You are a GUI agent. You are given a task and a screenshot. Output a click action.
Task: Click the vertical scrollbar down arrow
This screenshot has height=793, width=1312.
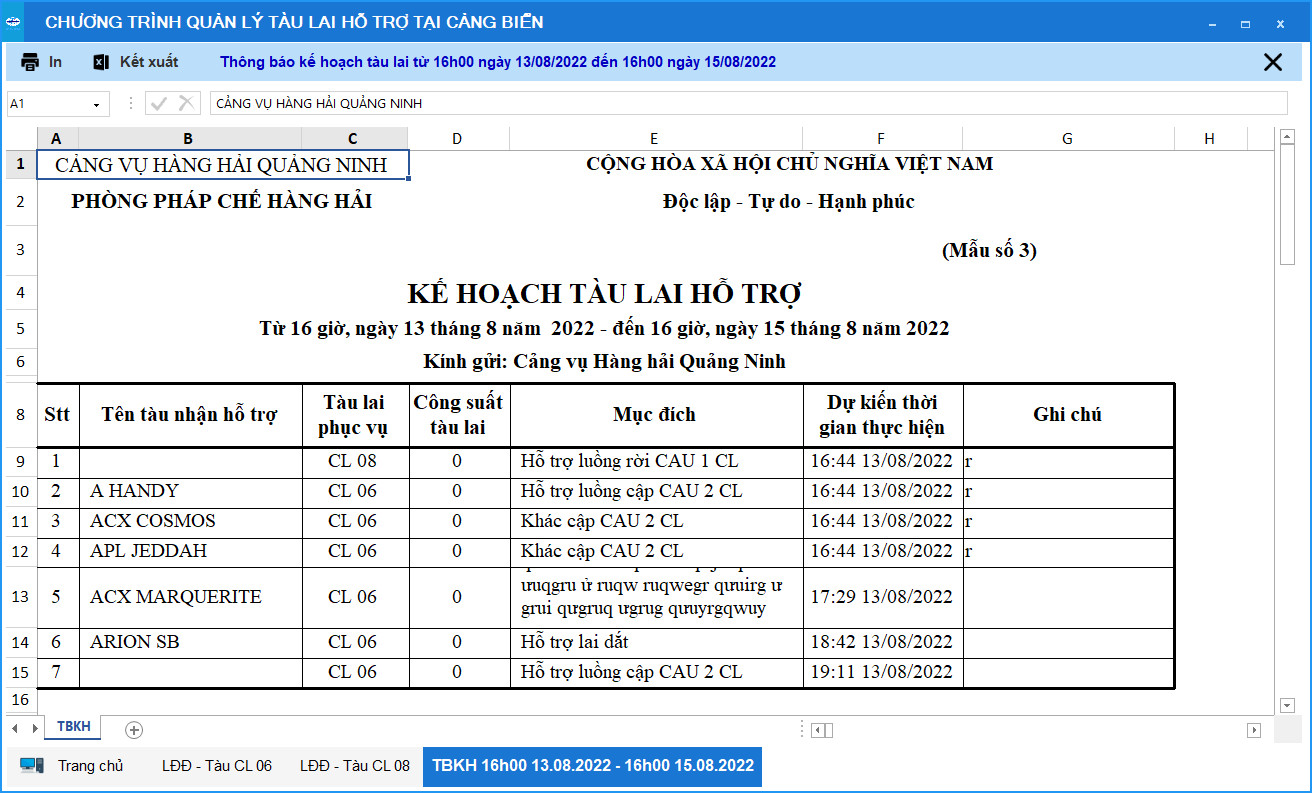point(1287,706)
